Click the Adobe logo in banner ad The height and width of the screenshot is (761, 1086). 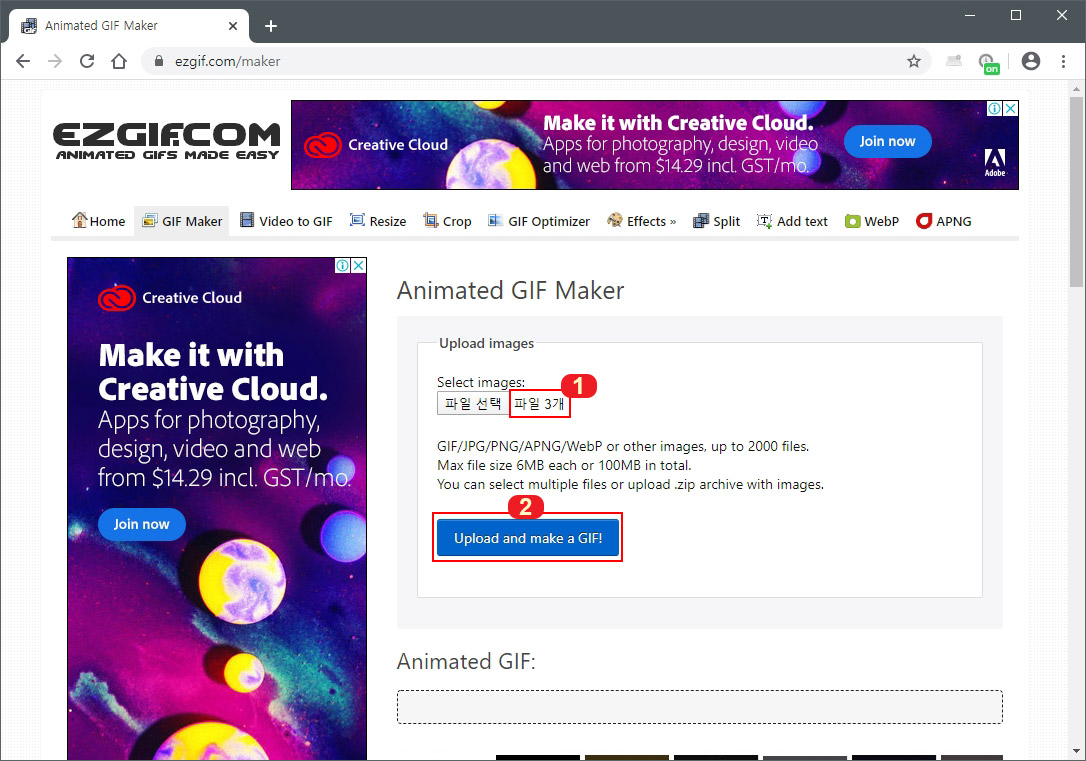(x=995, y=163)
